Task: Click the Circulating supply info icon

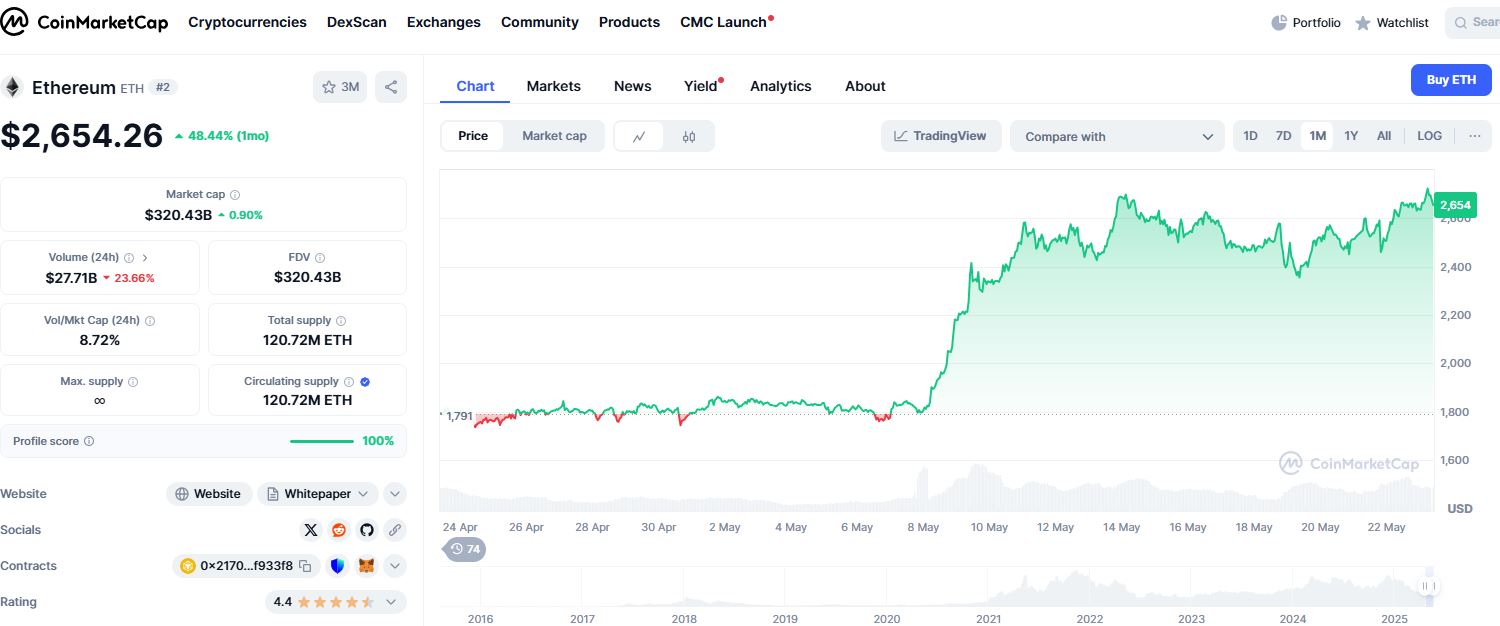Action: (x=349, y=382)
